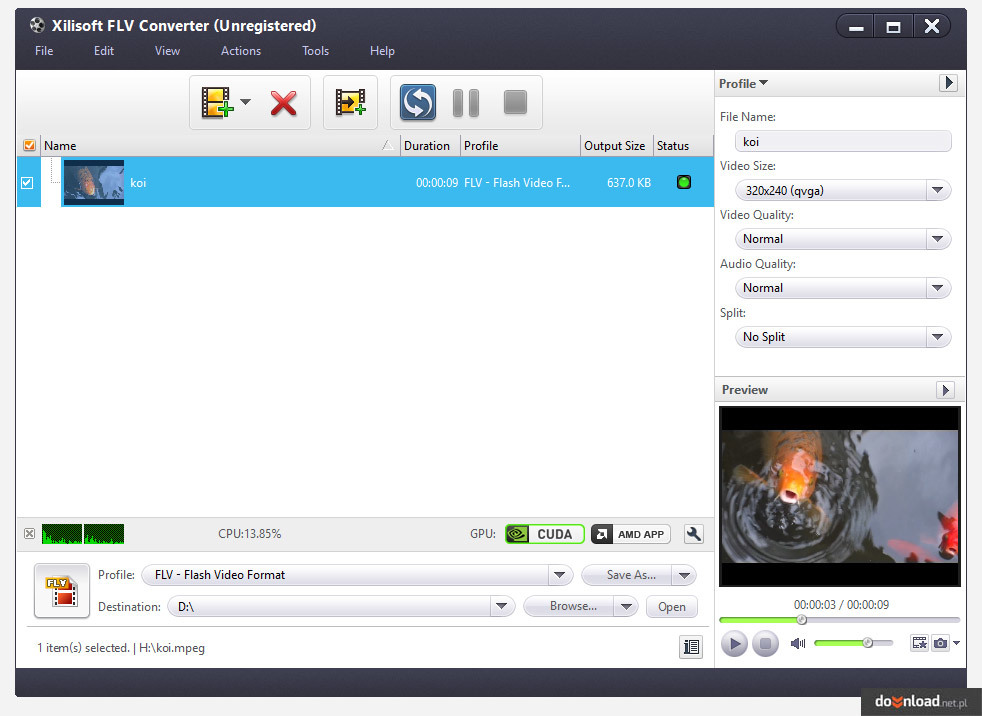This screenshot has height=716, width=982.
Task: Uncheck the koi file checkbox
Action: 27,183
